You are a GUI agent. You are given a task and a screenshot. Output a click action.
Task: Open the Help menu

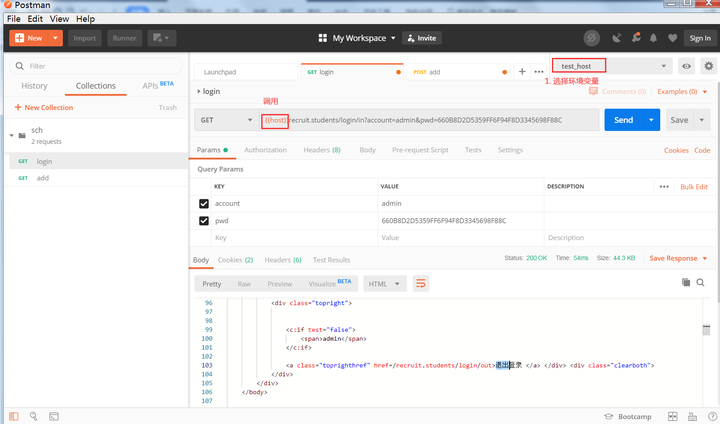tap(85, 19)
